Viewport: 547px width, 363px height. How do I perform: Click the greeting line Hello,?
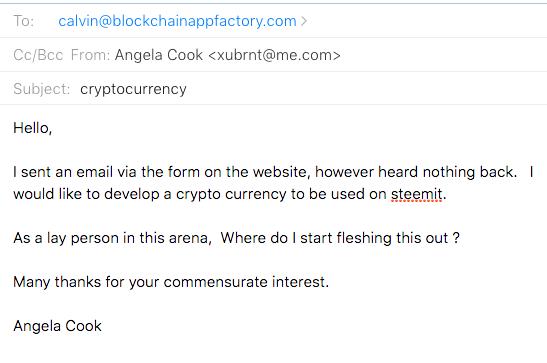(x=32, y=128)
